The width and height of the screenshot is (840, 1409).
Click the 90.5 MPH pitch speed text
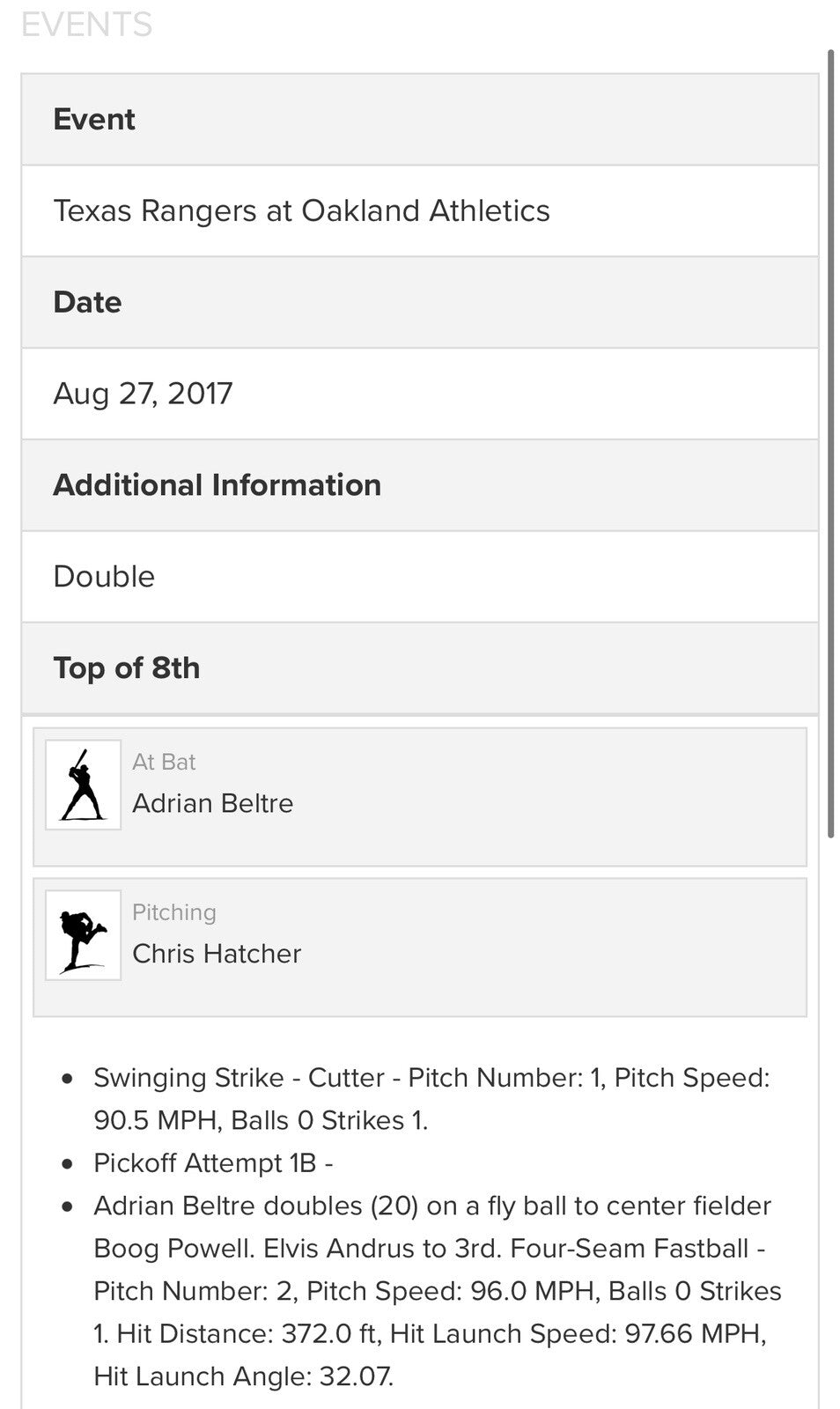point(155,1121)
